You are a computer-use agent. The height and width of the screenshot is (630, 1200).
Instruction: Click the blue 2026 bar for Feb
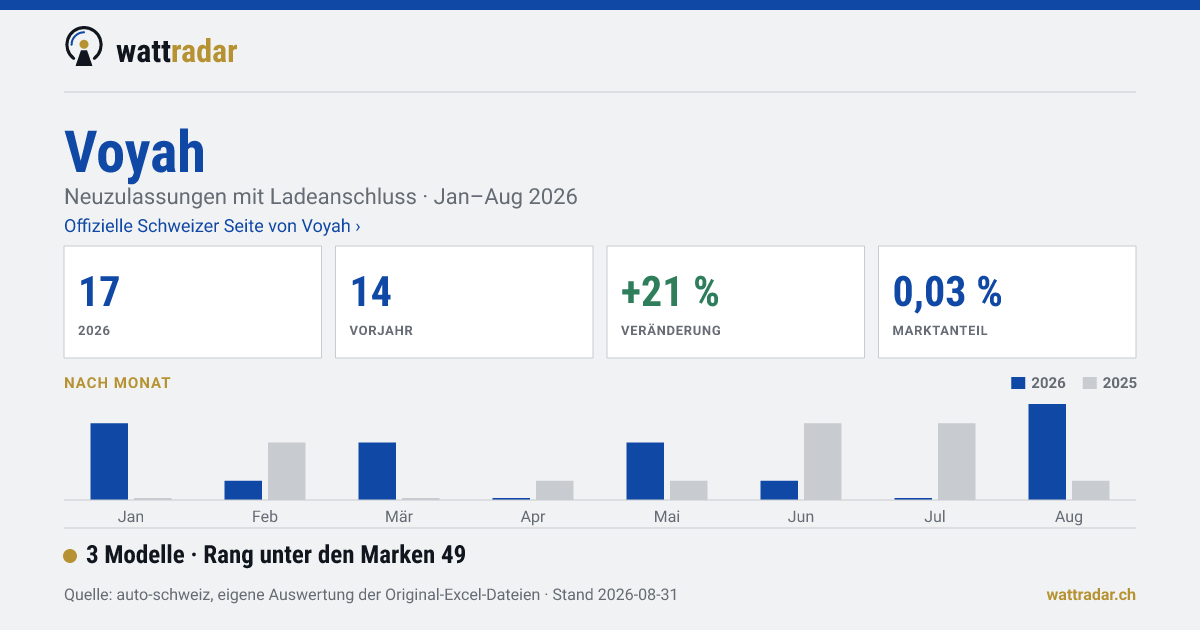(243, 490)
